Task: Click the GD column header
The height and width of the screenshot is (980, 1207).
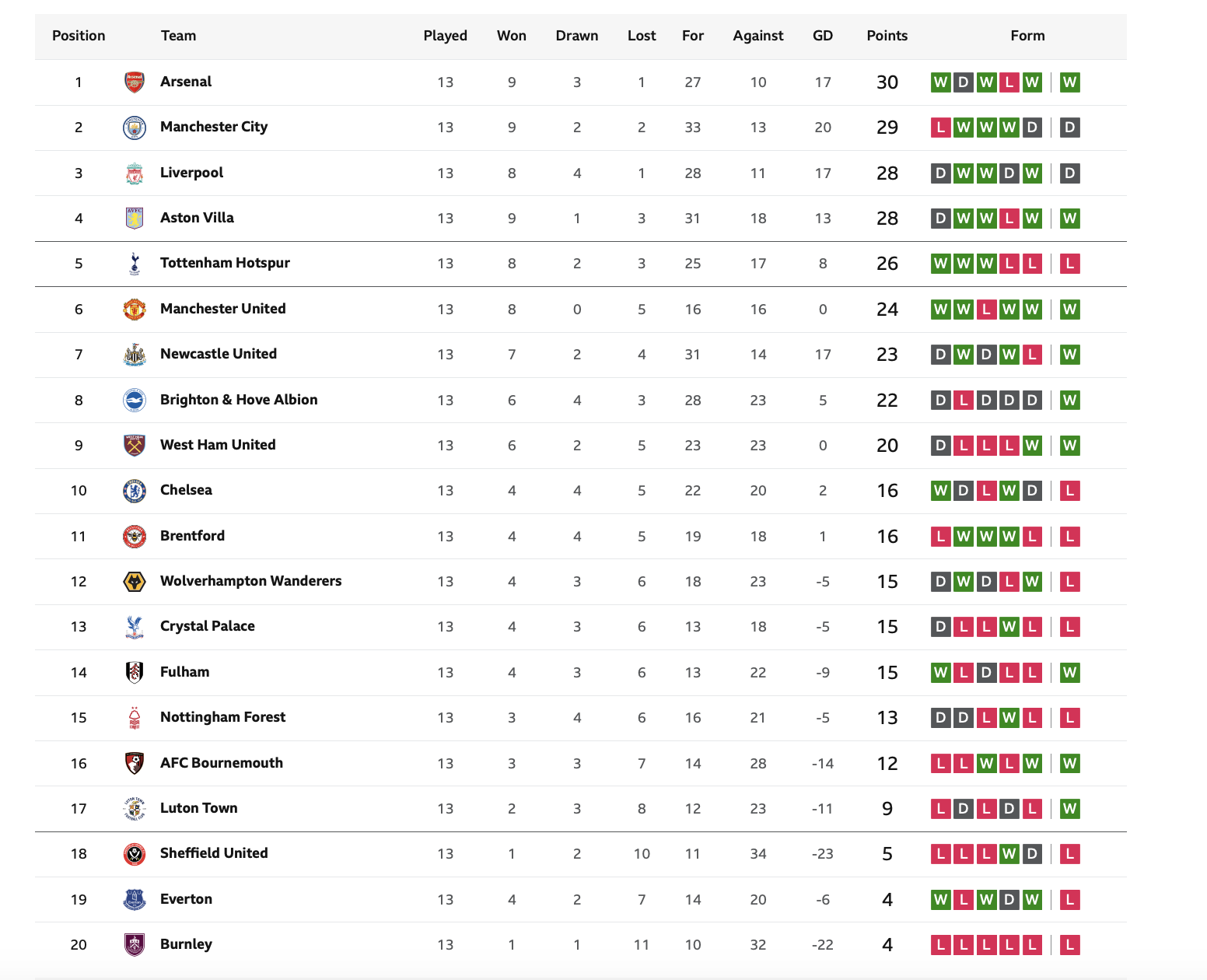Action: tap(823, 36)
